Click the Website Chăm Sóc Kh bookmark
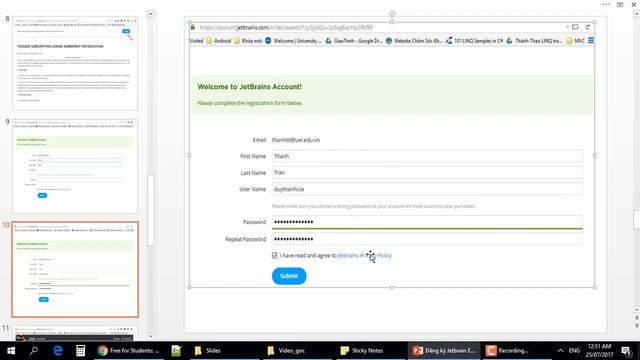The width and height of the screenshot is (640, 360). point(414,41)
